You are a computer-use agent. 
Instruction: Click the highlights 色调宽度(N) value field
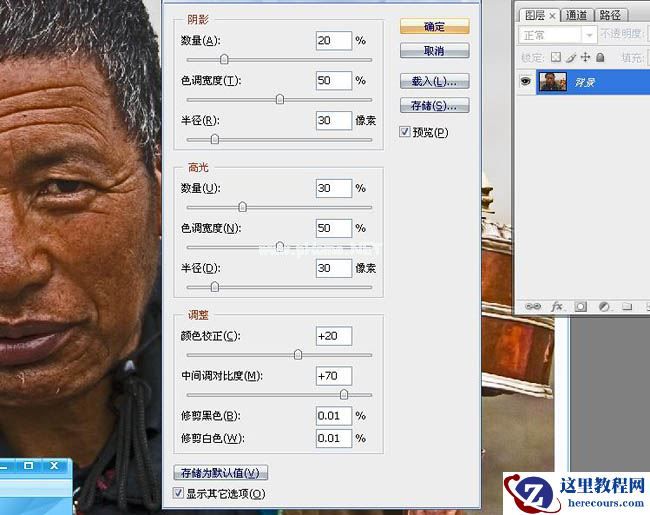point(334,228)
